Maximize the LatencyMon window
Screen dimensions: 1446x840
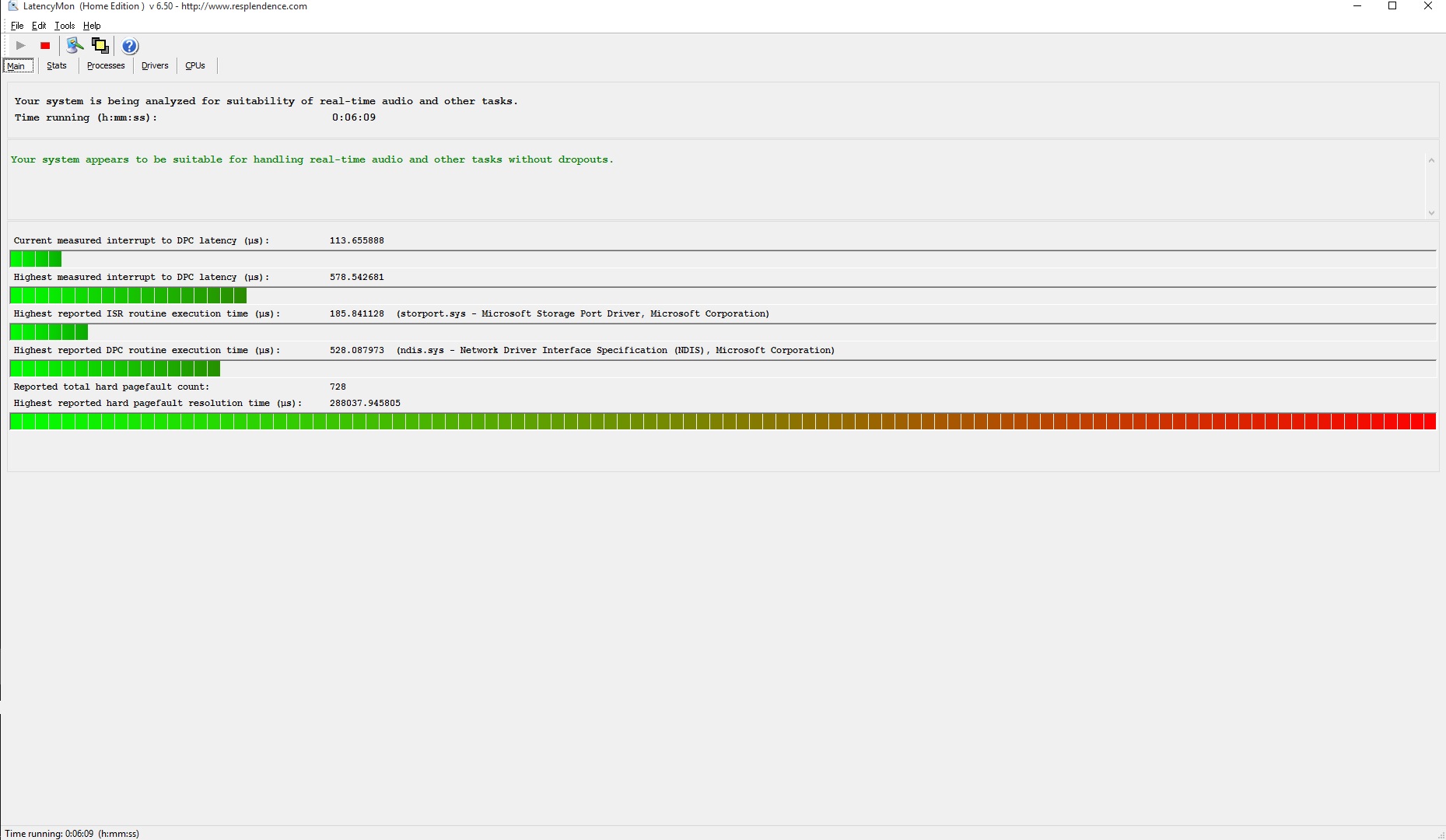point(1392,6)
